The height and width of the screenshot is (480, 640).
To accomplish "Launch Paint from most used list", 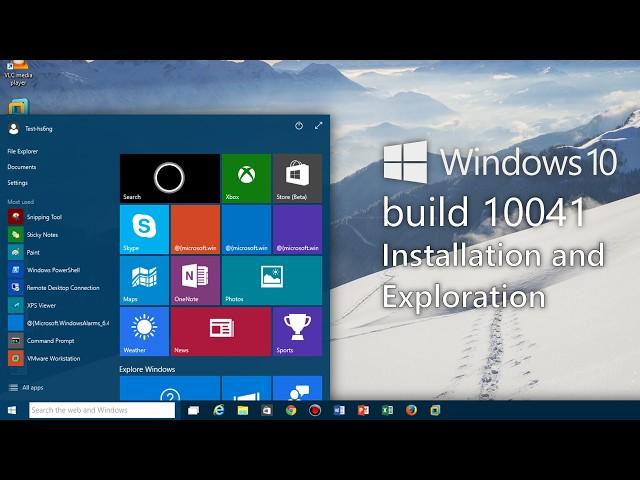I will [x=24, y=252].
